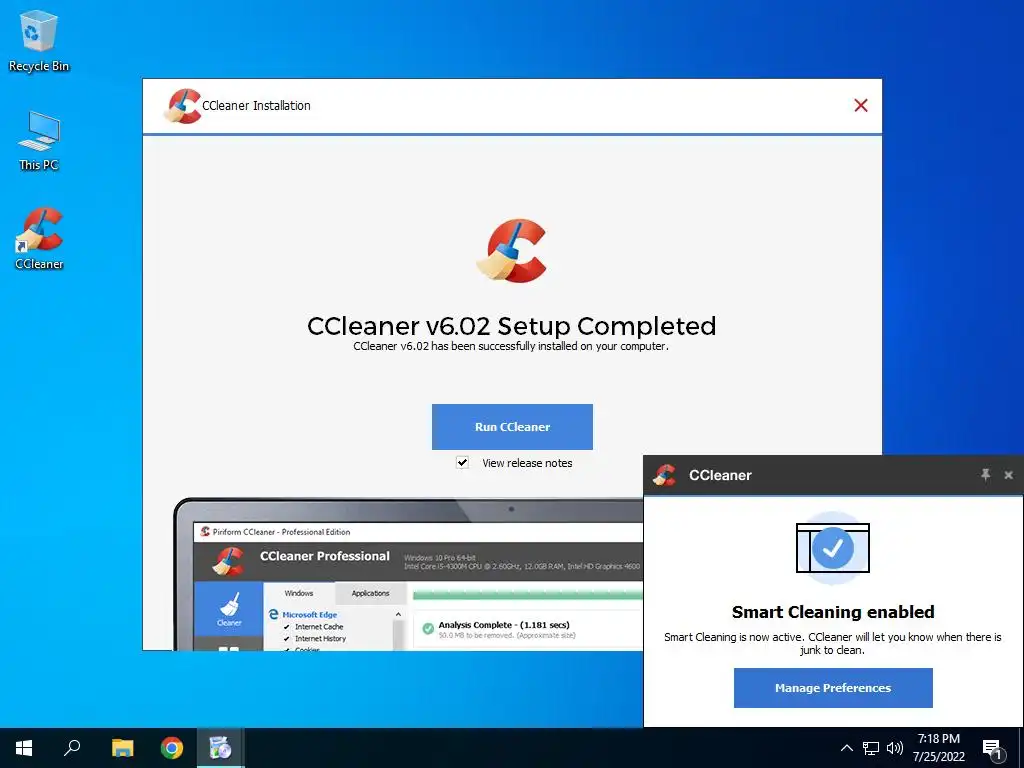Launch Google Chrome from taskbar

tap(172, 748)
